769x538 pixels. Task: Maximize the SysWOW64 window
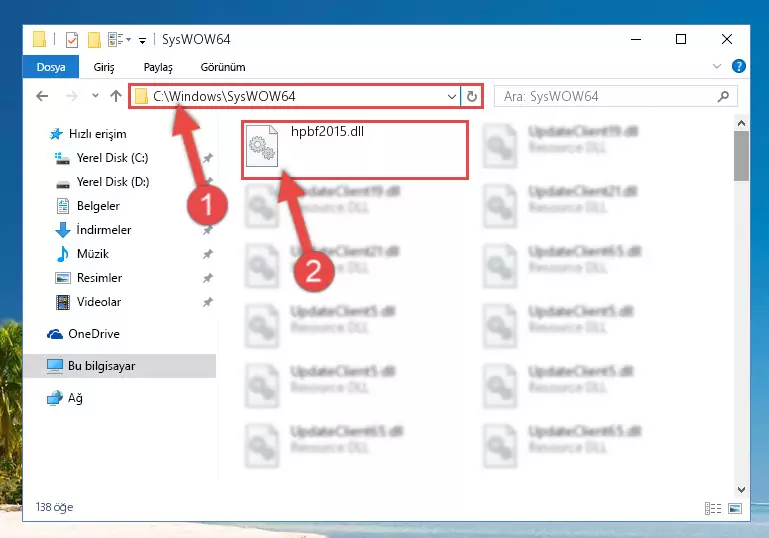click(681, 39)
